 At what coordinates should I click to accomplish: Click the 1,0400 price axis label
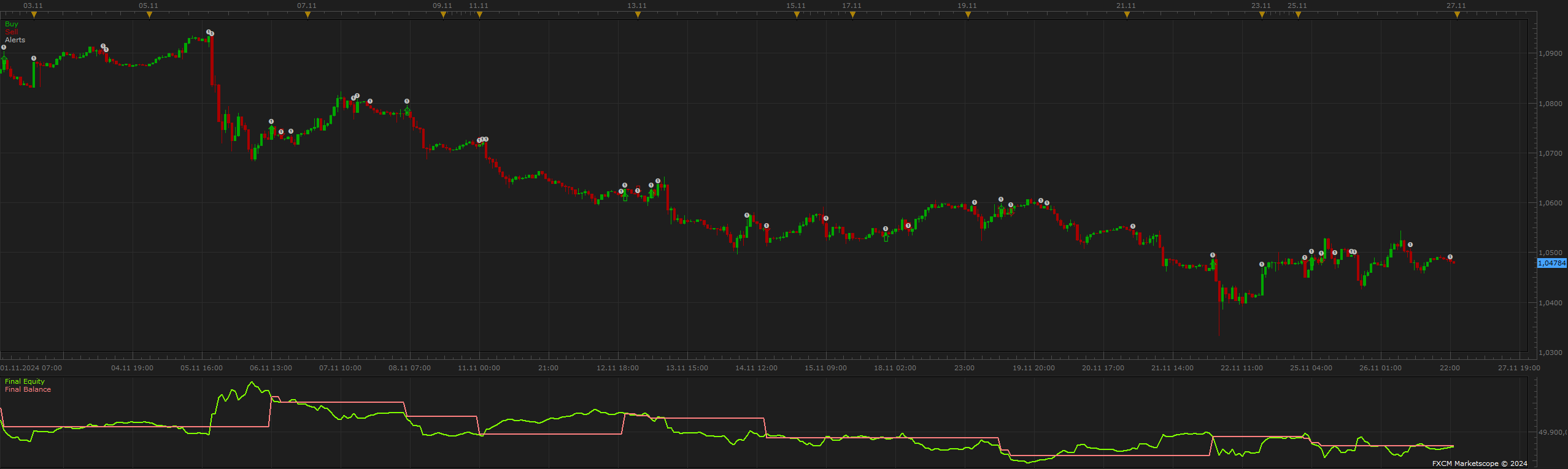pos(1550,303)
